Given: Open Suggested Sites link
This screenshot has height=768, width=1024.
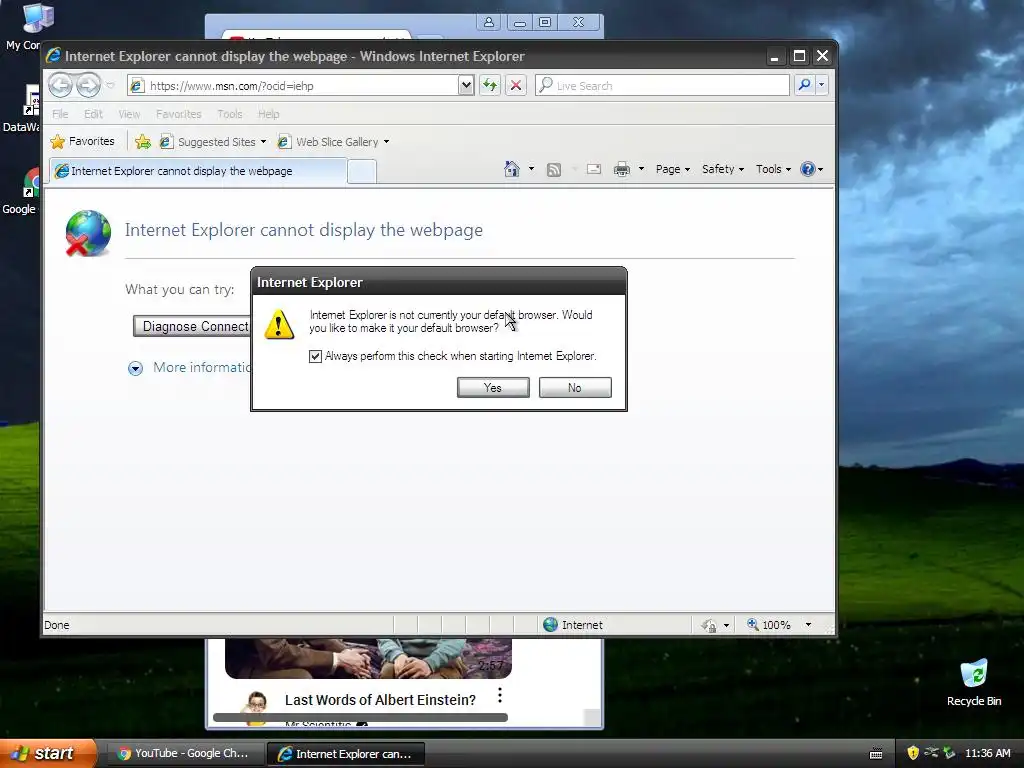Looking at the screenshot, I should tap(208, 142).
